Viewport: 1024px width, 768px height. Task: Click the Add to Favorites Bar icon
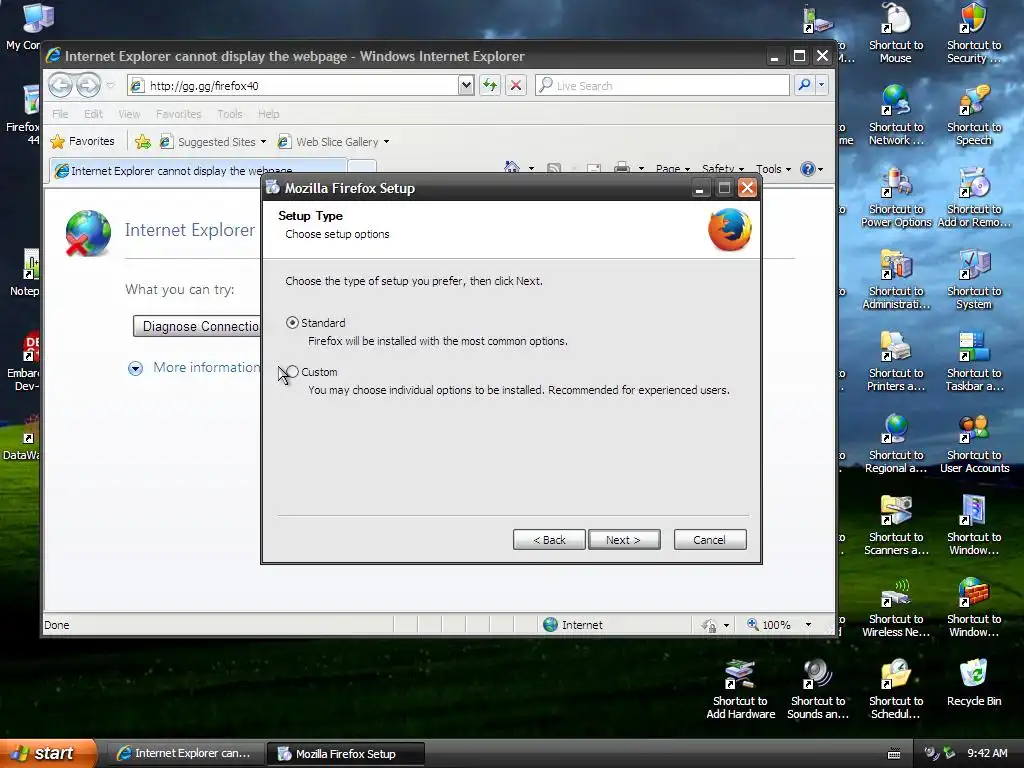tap(142, 142)
